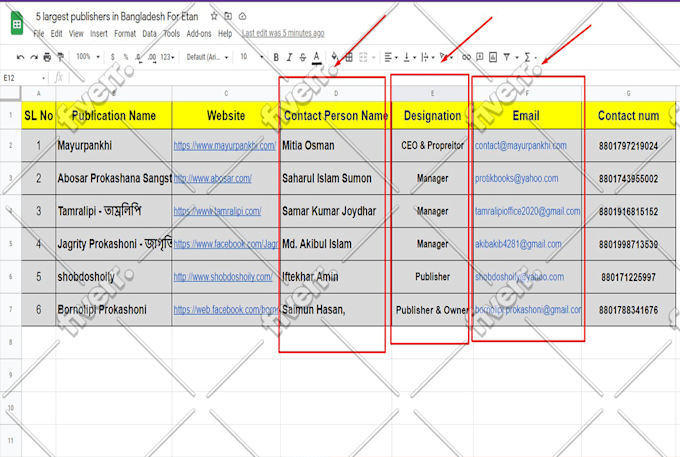Open the zoom 100% dropdown

(x=88, y=57)
